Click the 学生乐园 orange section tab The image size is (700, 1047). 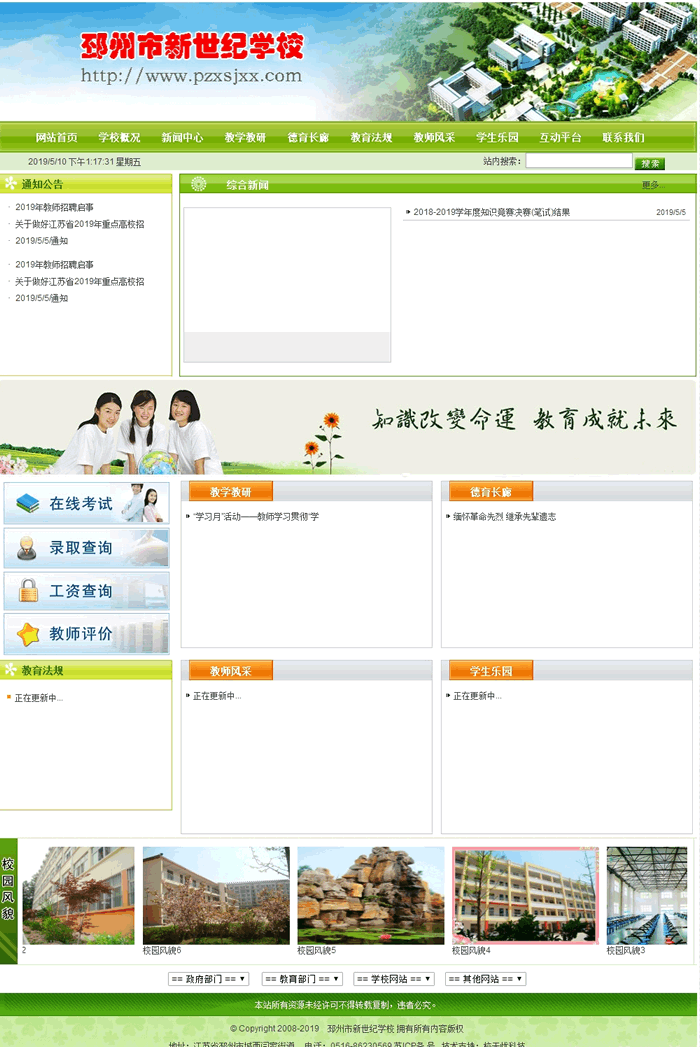point(491,670)
